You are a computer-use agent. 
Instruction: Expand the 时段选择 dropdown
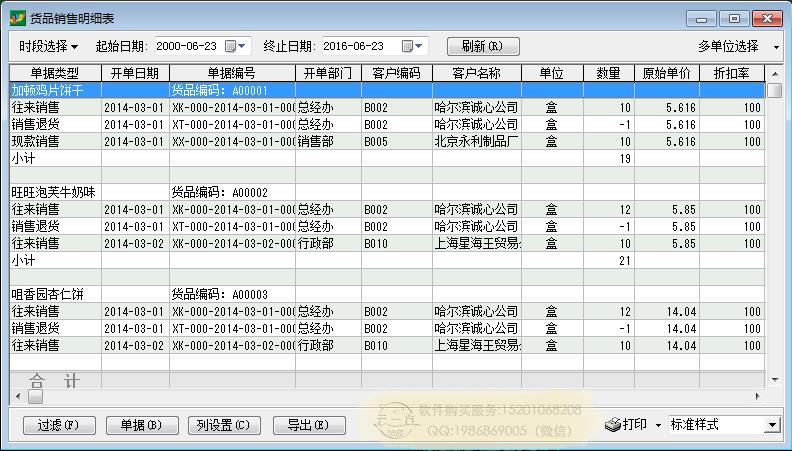click(x=48, y=47)
